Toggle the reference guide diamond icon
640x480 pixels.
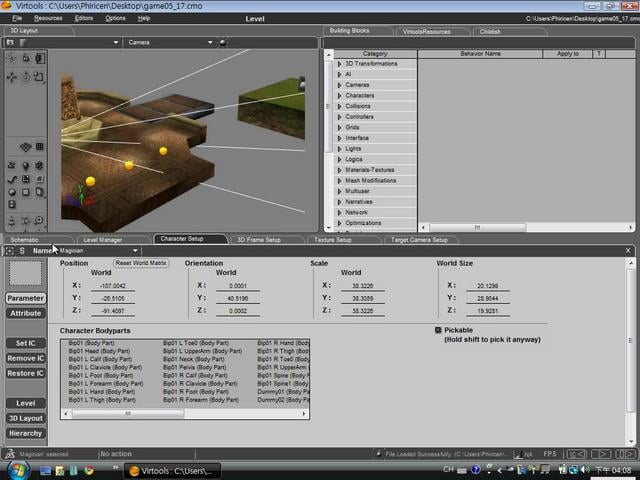[26, 147]
